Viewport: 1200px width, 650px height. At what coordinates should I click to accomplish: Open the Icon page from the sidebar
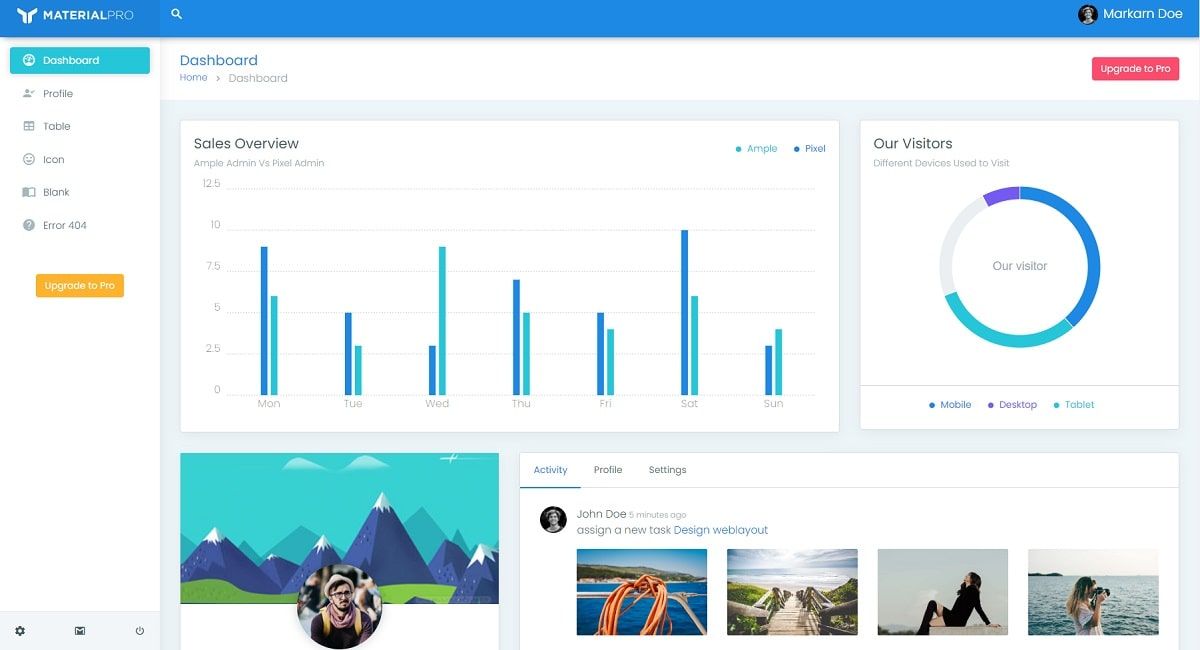[x=52, y=159]
